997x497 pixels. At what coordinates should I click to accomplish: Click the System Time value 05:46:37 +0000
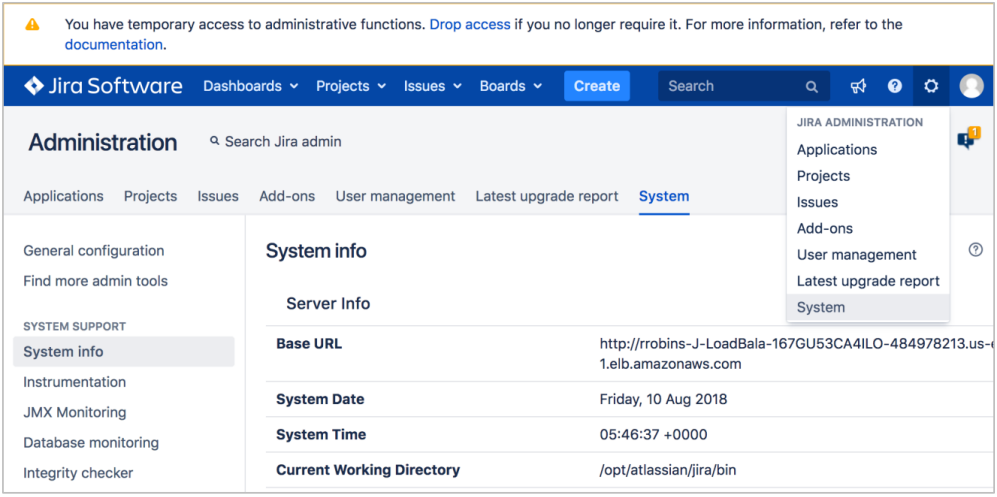pyautogui.click(x=653, y=435)
